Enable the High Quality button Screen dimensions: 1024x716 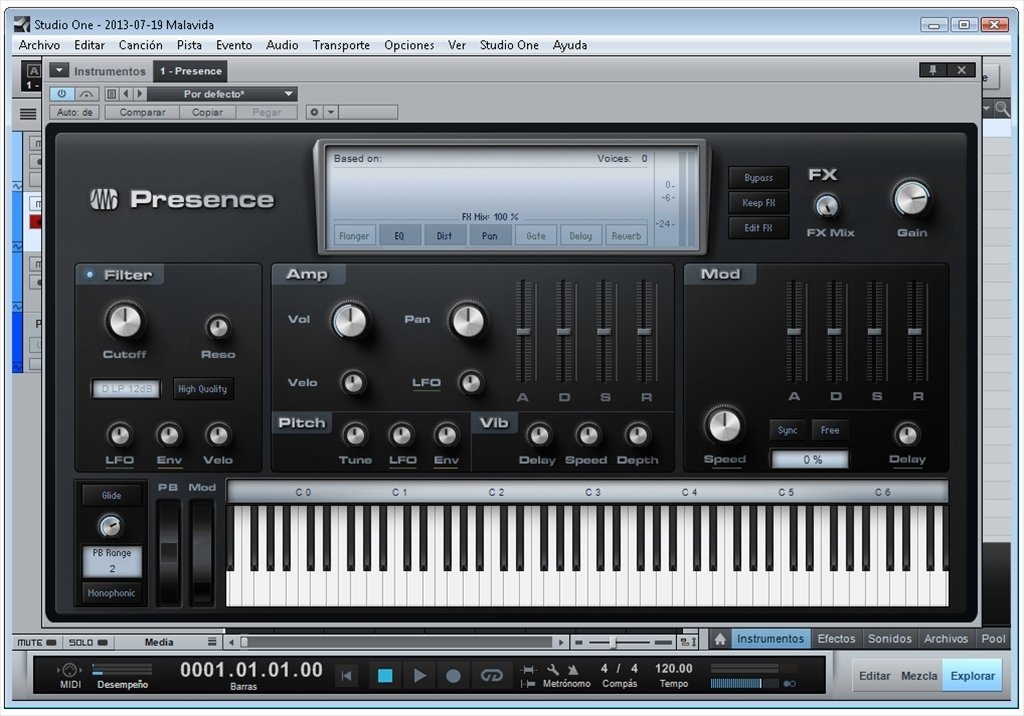click(202, 389)
